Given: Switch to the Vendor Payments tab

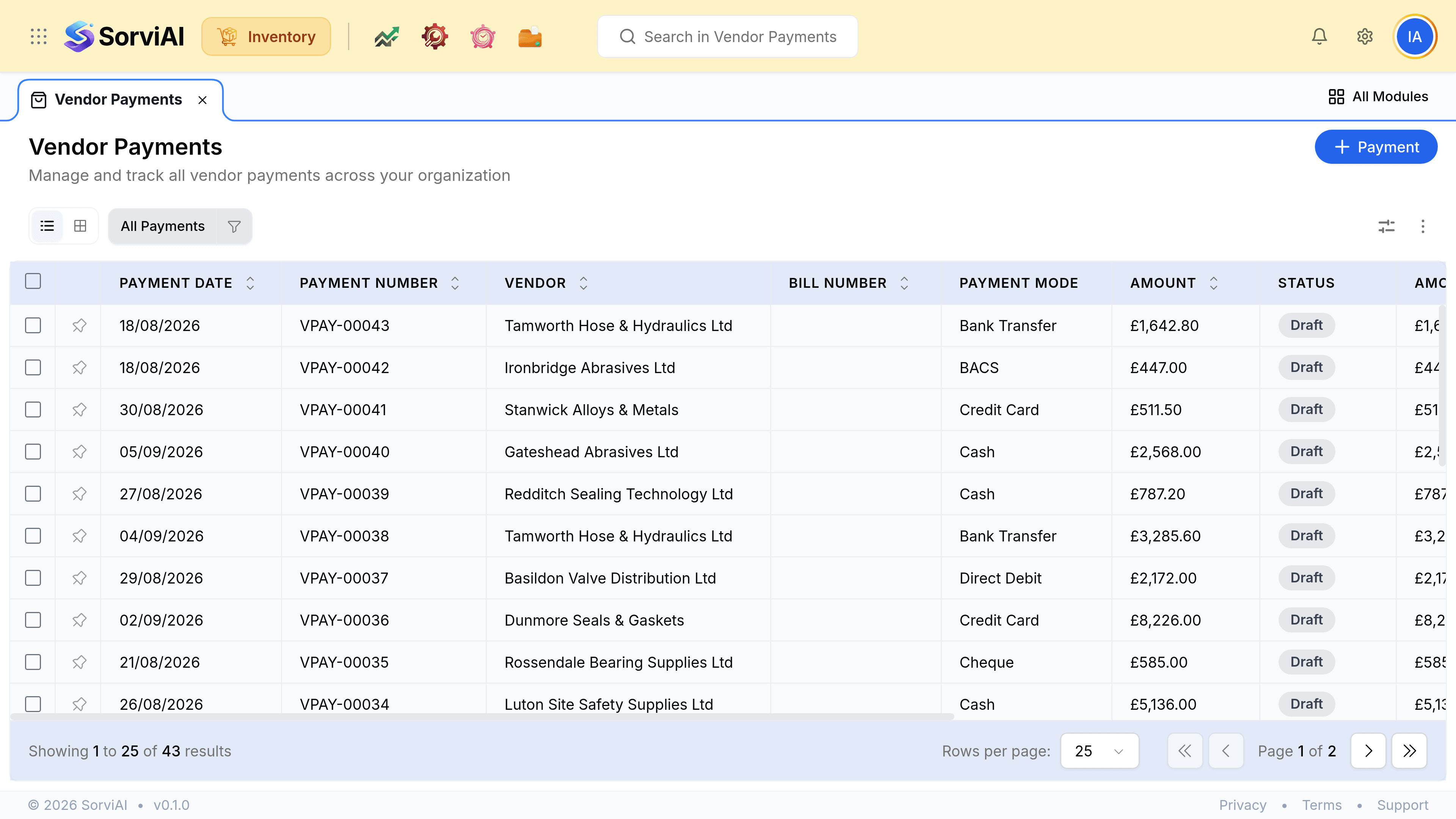Looking at the screenshot, I should click(x=118, y=100).
